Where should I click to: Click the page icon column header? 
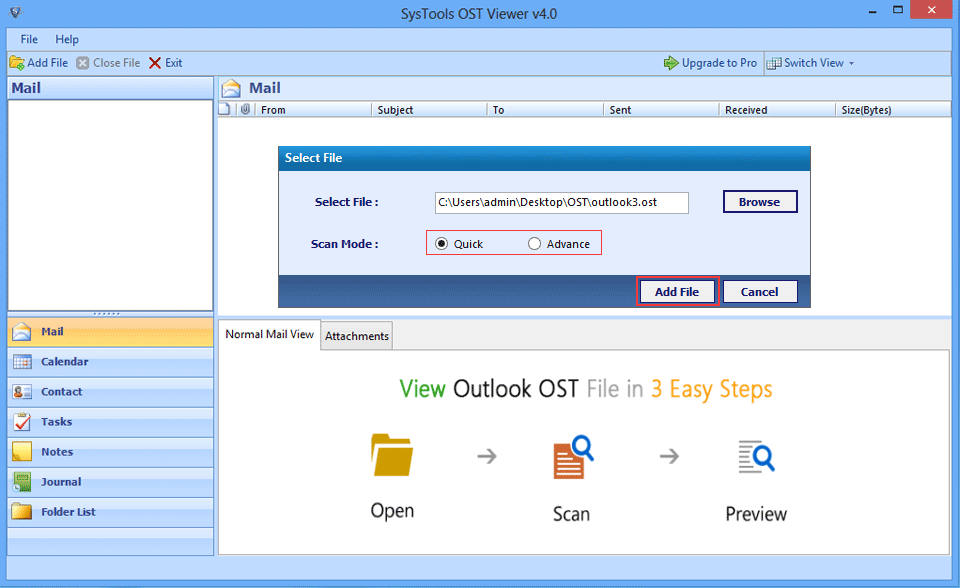coord(225,109)
